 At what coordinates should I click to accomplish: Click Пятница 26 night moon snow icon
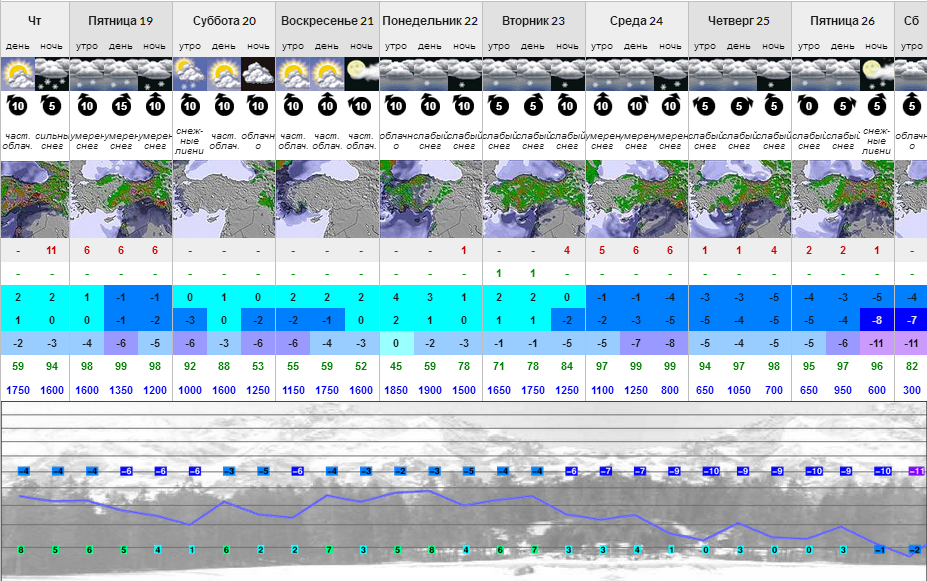tap(877, 74)
